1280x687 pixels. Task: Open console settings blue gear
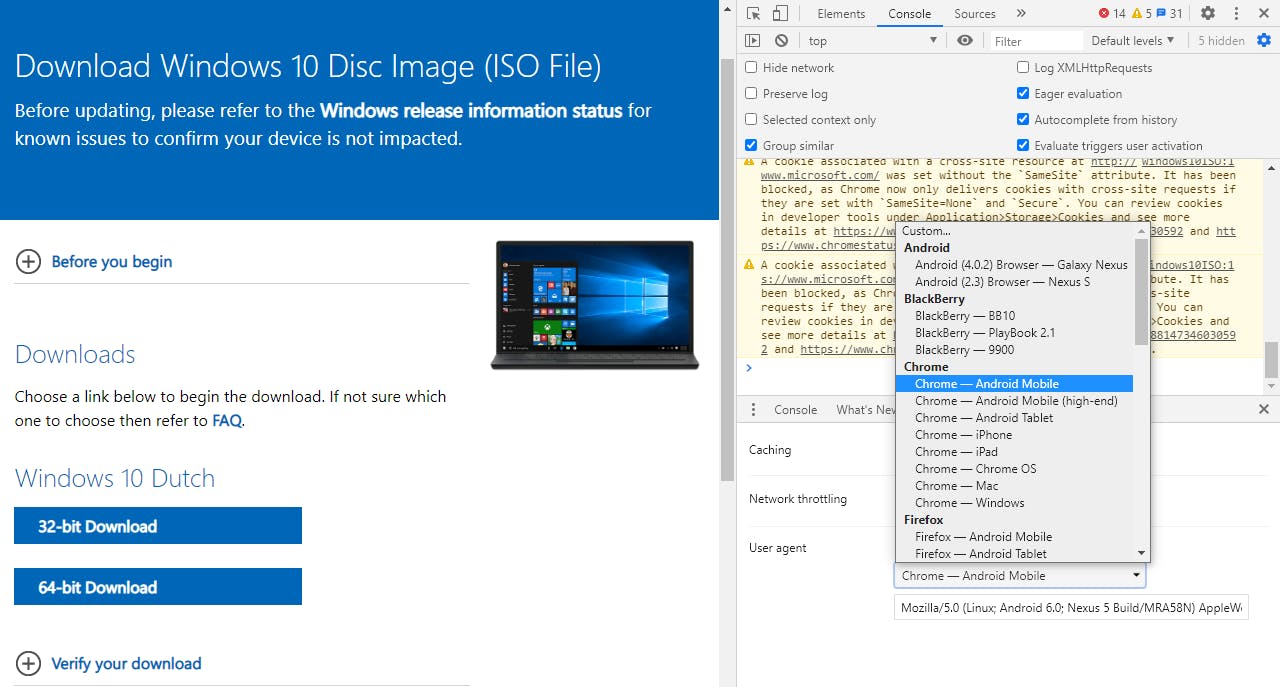tap(1264, 41)
